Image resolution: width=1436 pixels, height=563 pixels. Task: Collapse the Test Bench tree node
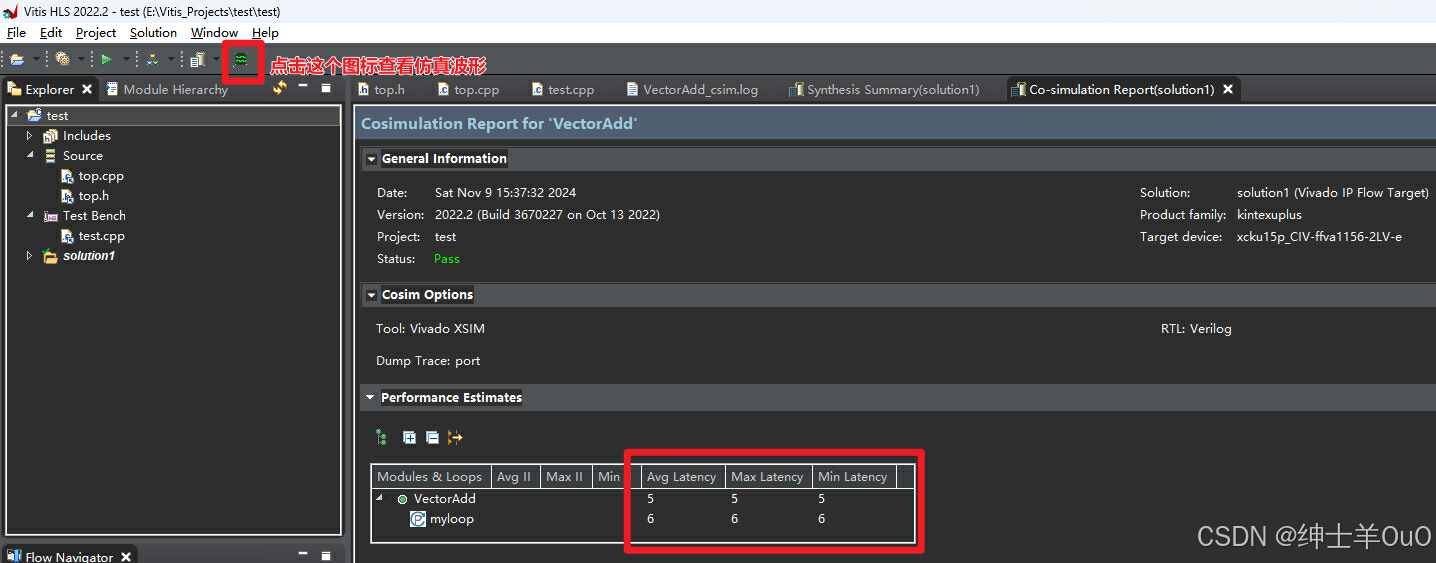pos(30,215)
